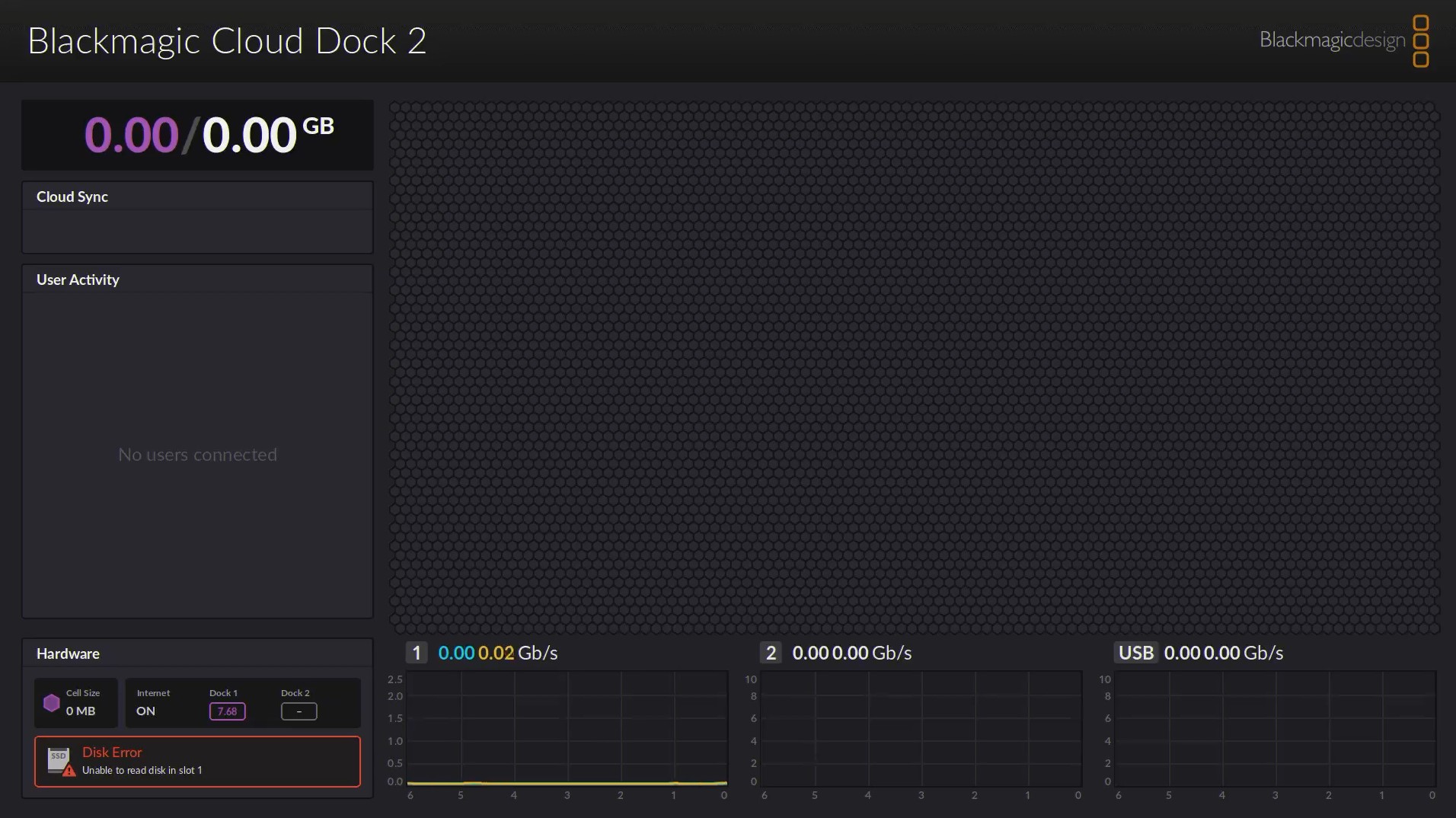Click the port 1 network activity graph

tap(567, 728)
